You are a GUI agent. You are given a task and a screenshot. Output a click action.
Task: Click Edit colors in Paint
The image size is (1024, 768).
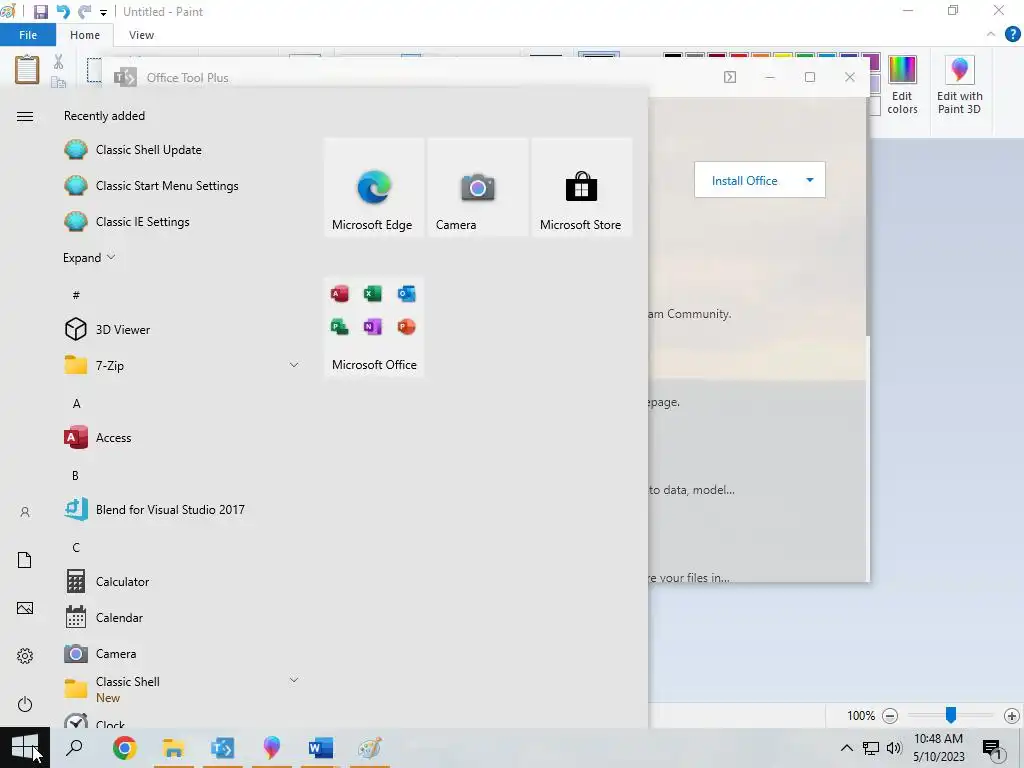[x=902, y=86]
